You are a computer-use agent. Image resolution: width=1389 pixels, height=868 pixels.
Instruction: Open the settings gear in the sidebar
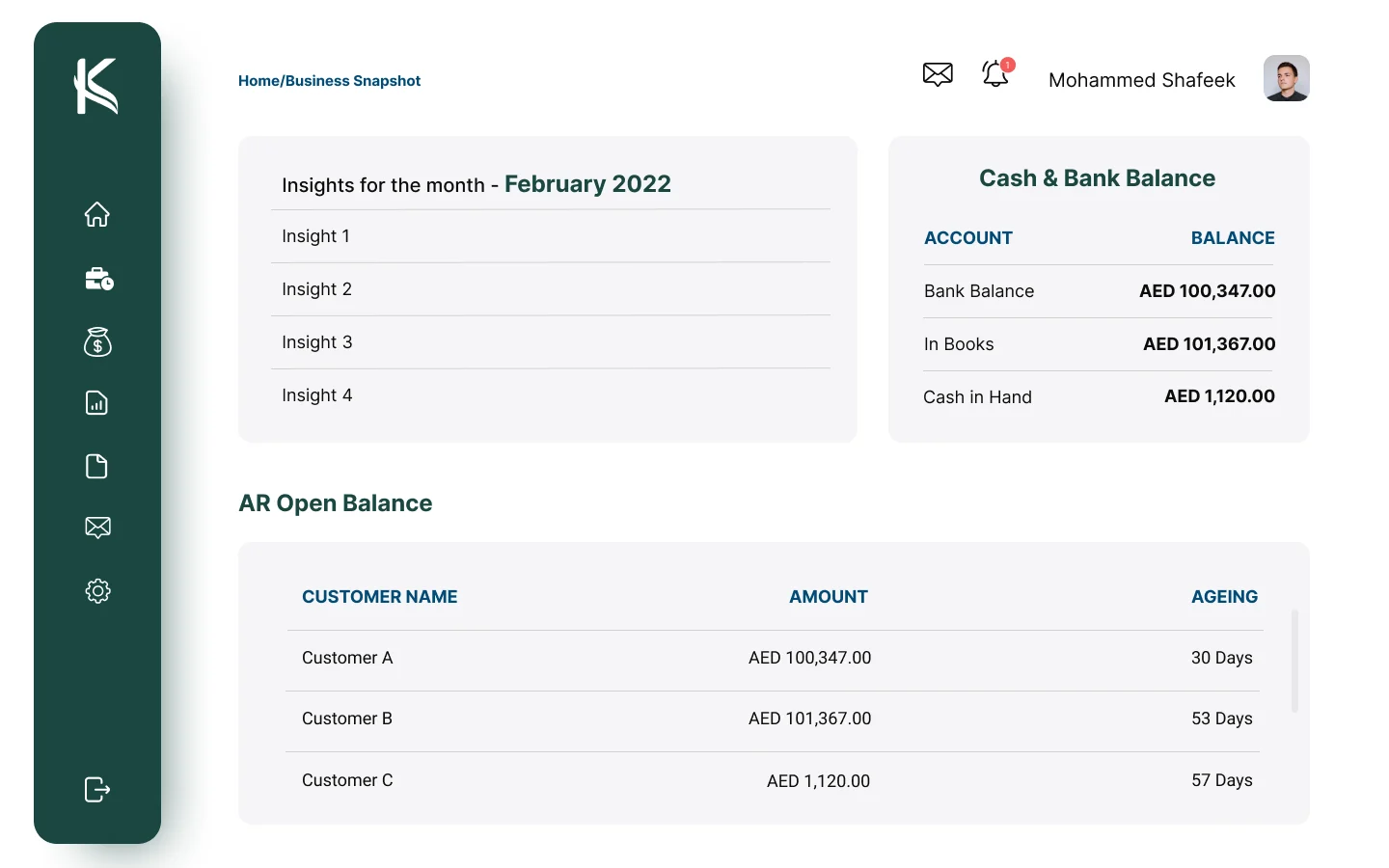(x=97, y=590)
